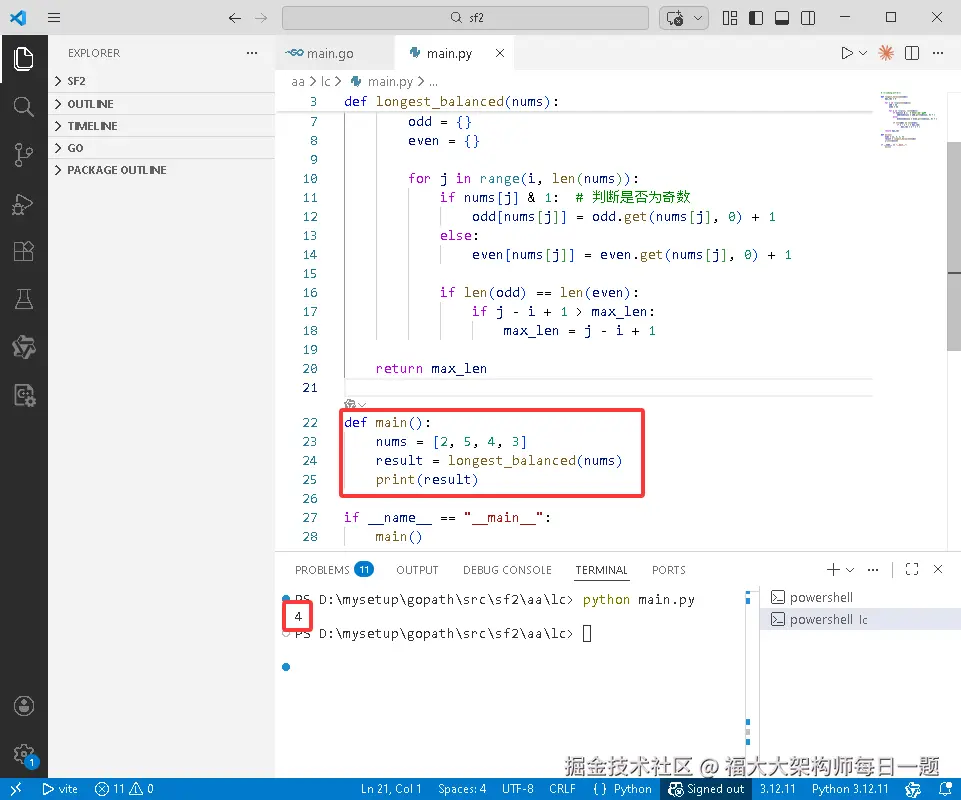Open the Testing flask view
This screenshot has width=961, height=800.
tap(23, 299)
